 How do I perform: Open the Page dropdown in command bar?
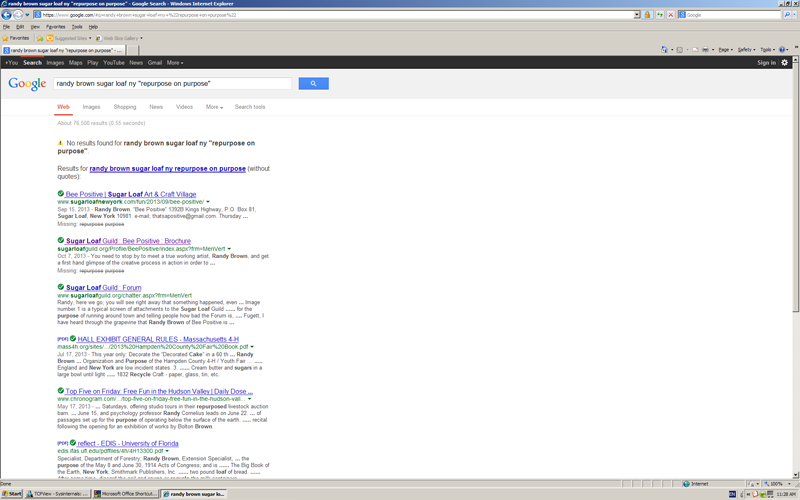[726, 49]
